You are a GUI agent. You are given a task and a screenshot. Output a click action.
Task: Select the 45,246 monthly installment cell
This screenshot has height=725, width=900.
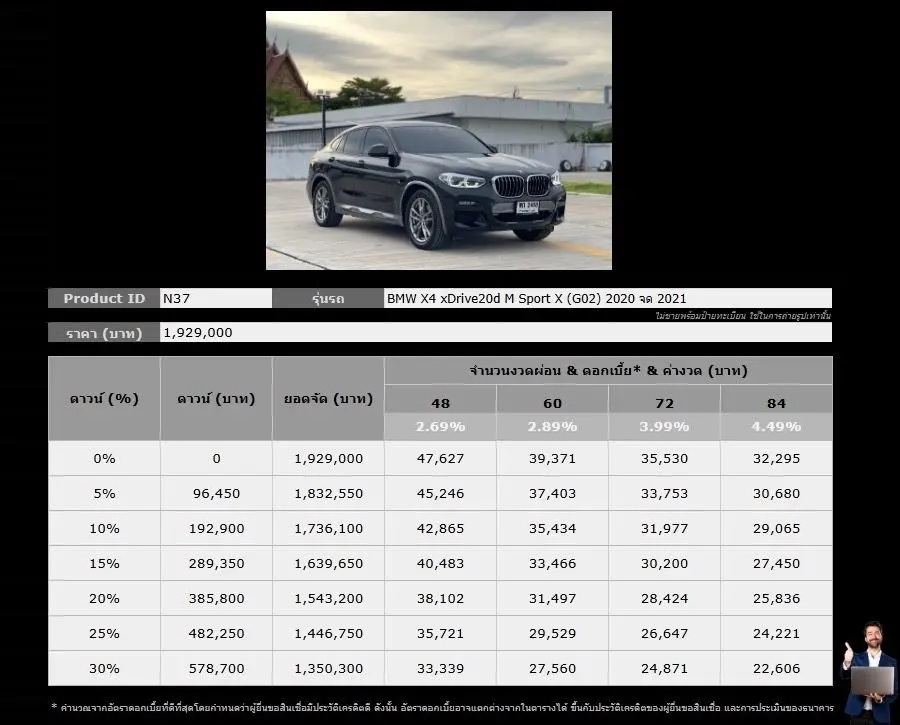pos(440,493)
